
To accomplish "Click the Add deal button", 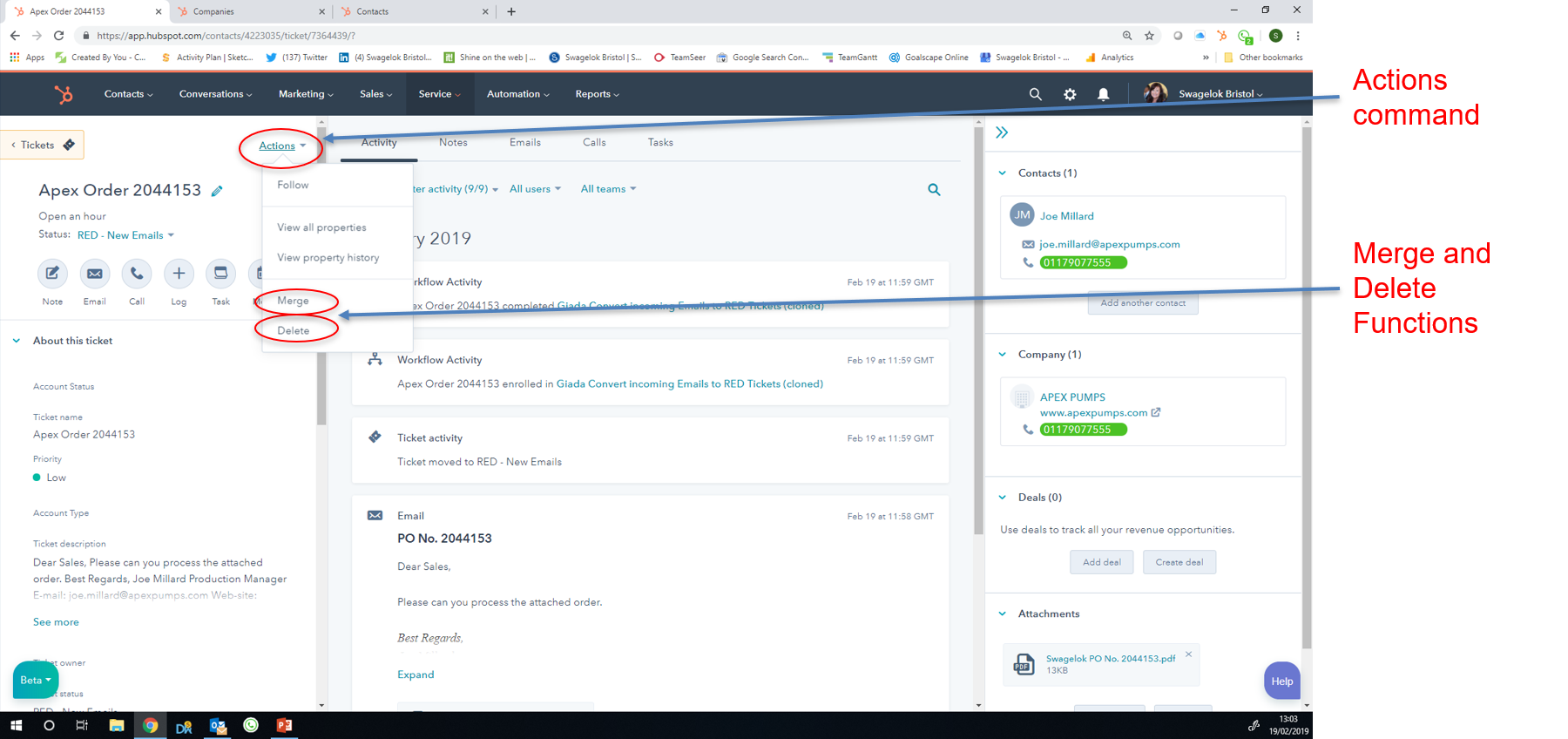I will (x=1102, y=562).
